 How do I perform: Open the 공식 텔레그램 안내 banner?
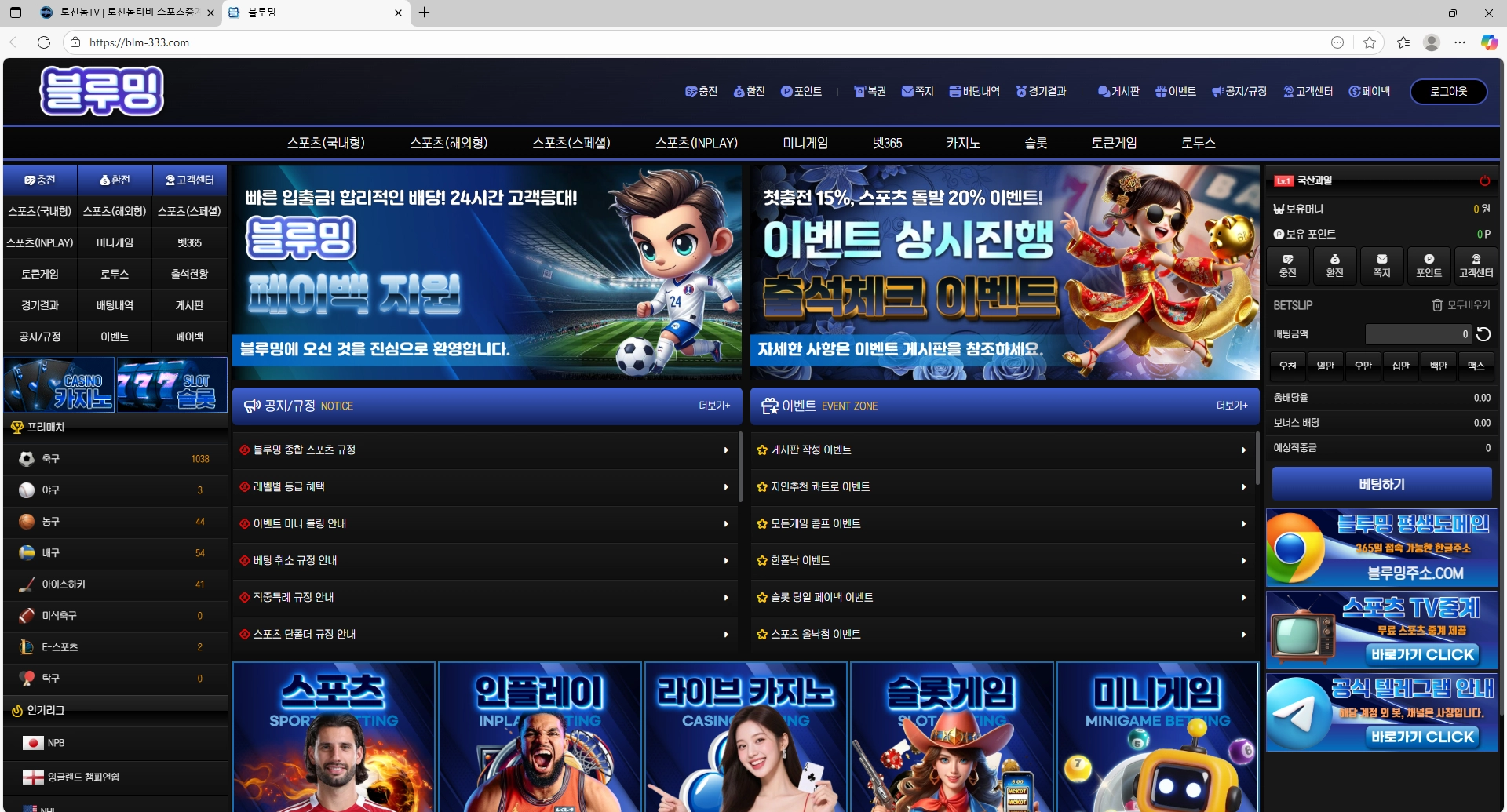tap(1381, 713)
